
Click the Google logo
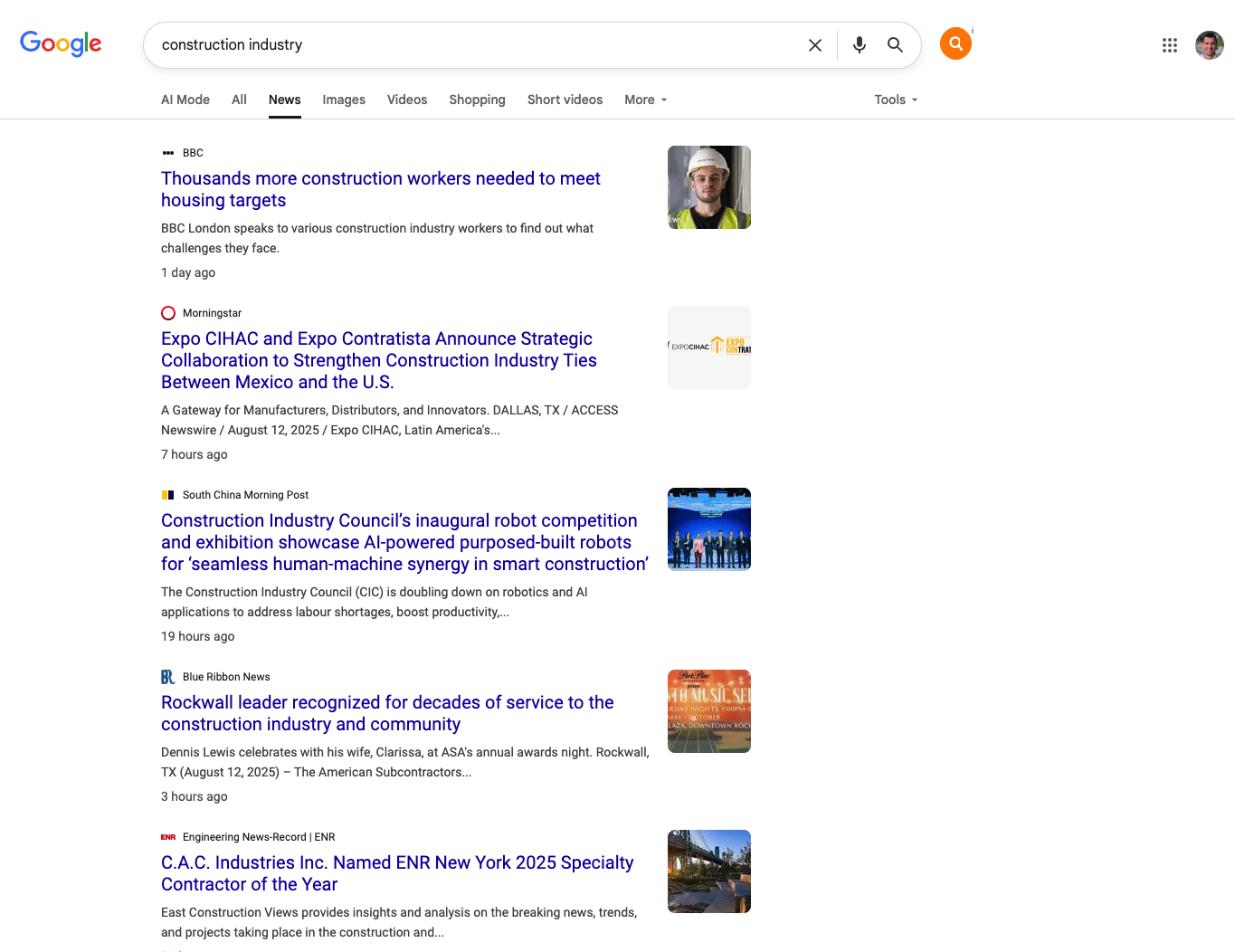coord(61,43)
